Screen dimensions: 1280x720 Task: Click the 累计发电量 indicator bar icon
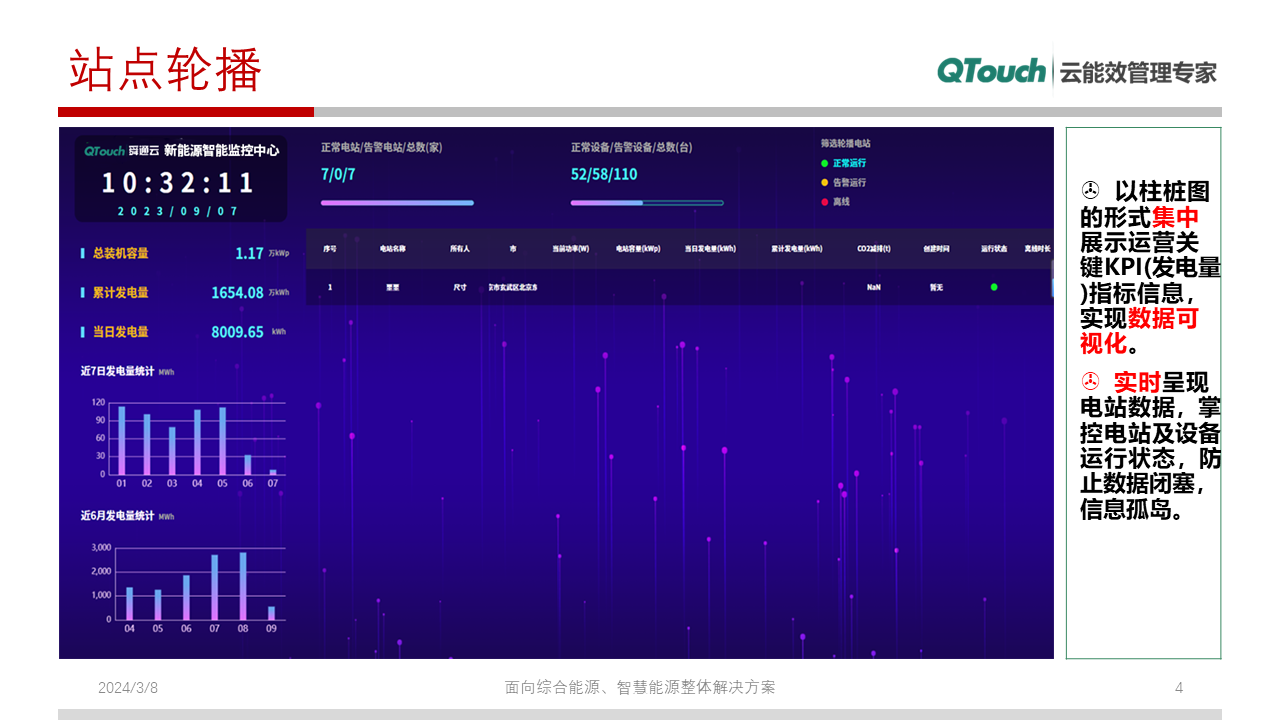(x=82, y=292)
